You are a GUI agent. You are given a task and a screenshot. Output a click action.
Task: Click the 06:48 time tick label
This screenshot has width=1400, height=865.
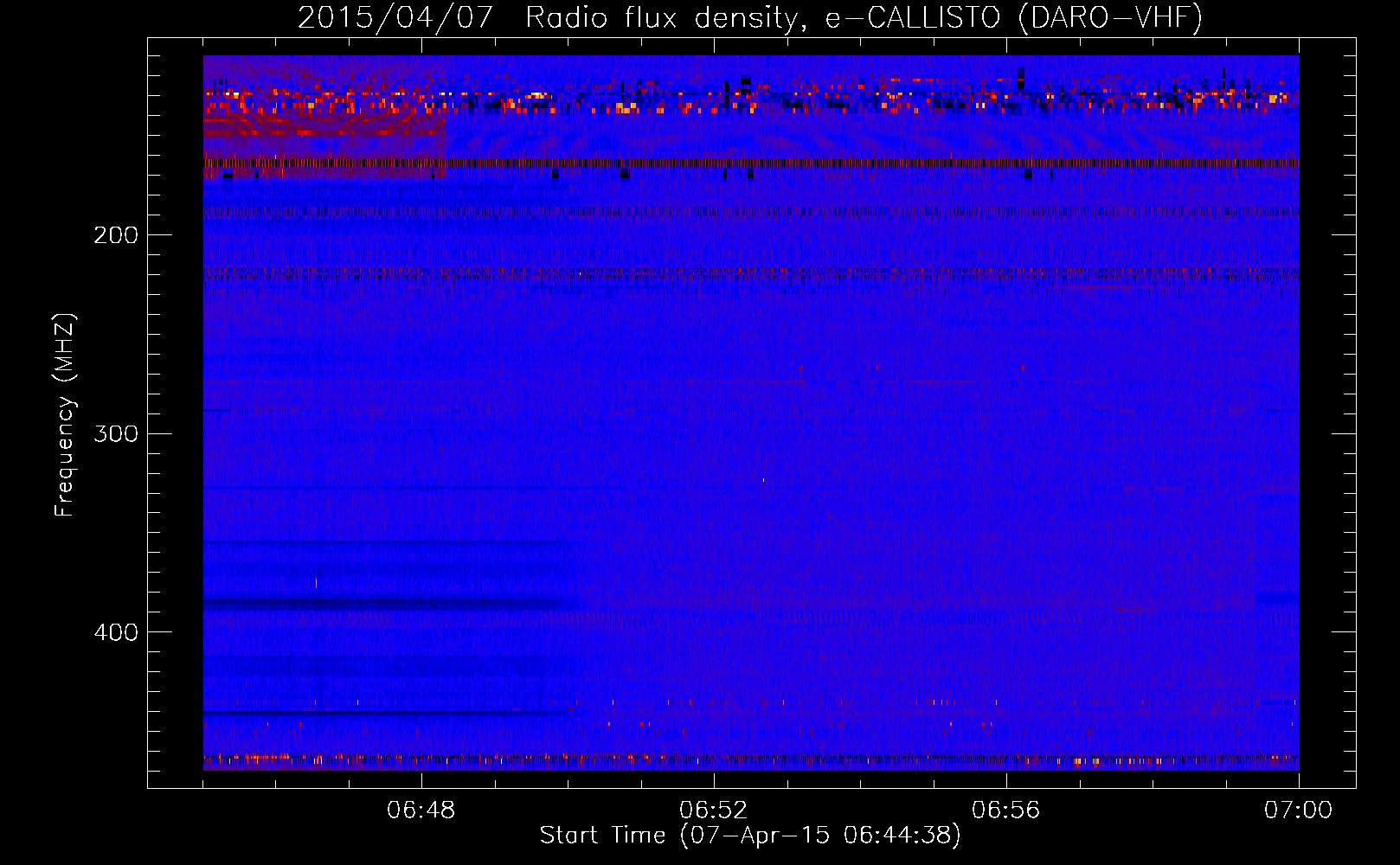click(x=421, y=811)
